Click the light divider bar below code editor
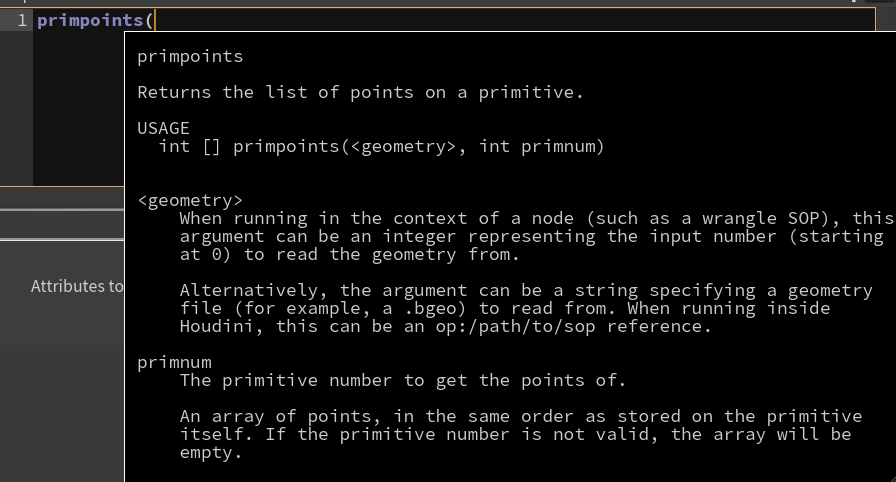This screenshot has height=482, width=896. pos(62,210)
